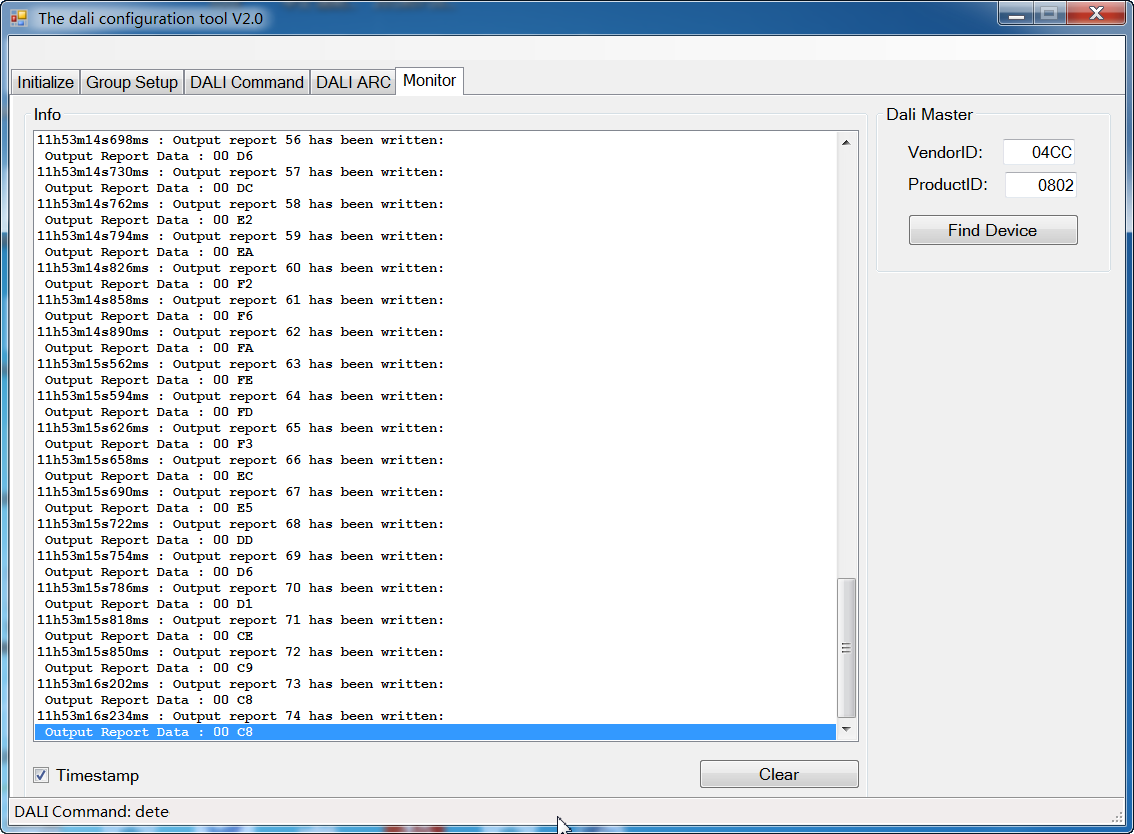Toggle the Timestamp checkbox
Screen dimensions: 1134x834
41,775
